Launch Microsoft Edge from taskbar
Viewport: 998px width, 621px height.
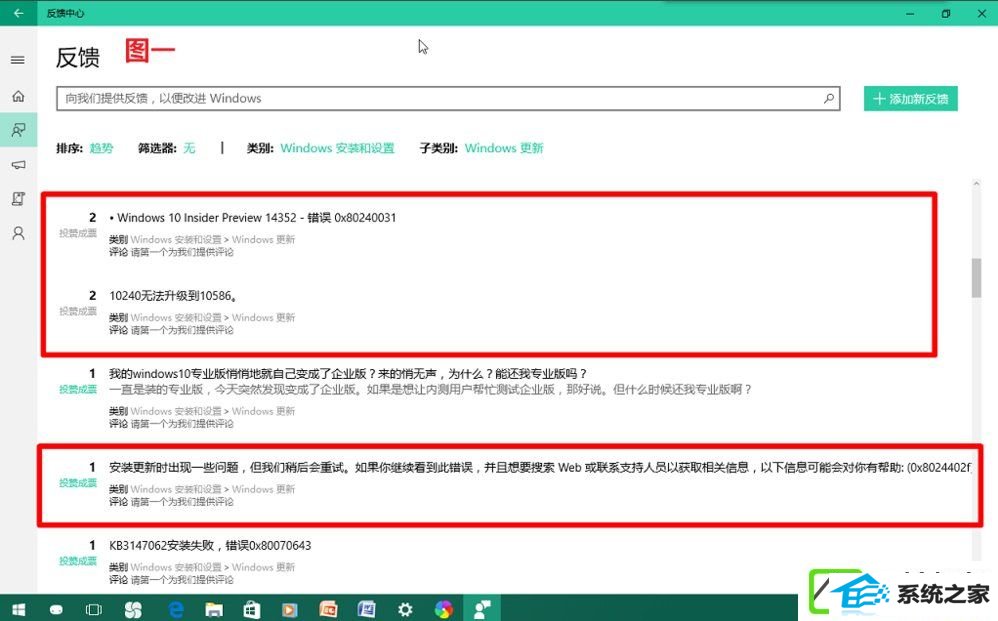(176, 610)
